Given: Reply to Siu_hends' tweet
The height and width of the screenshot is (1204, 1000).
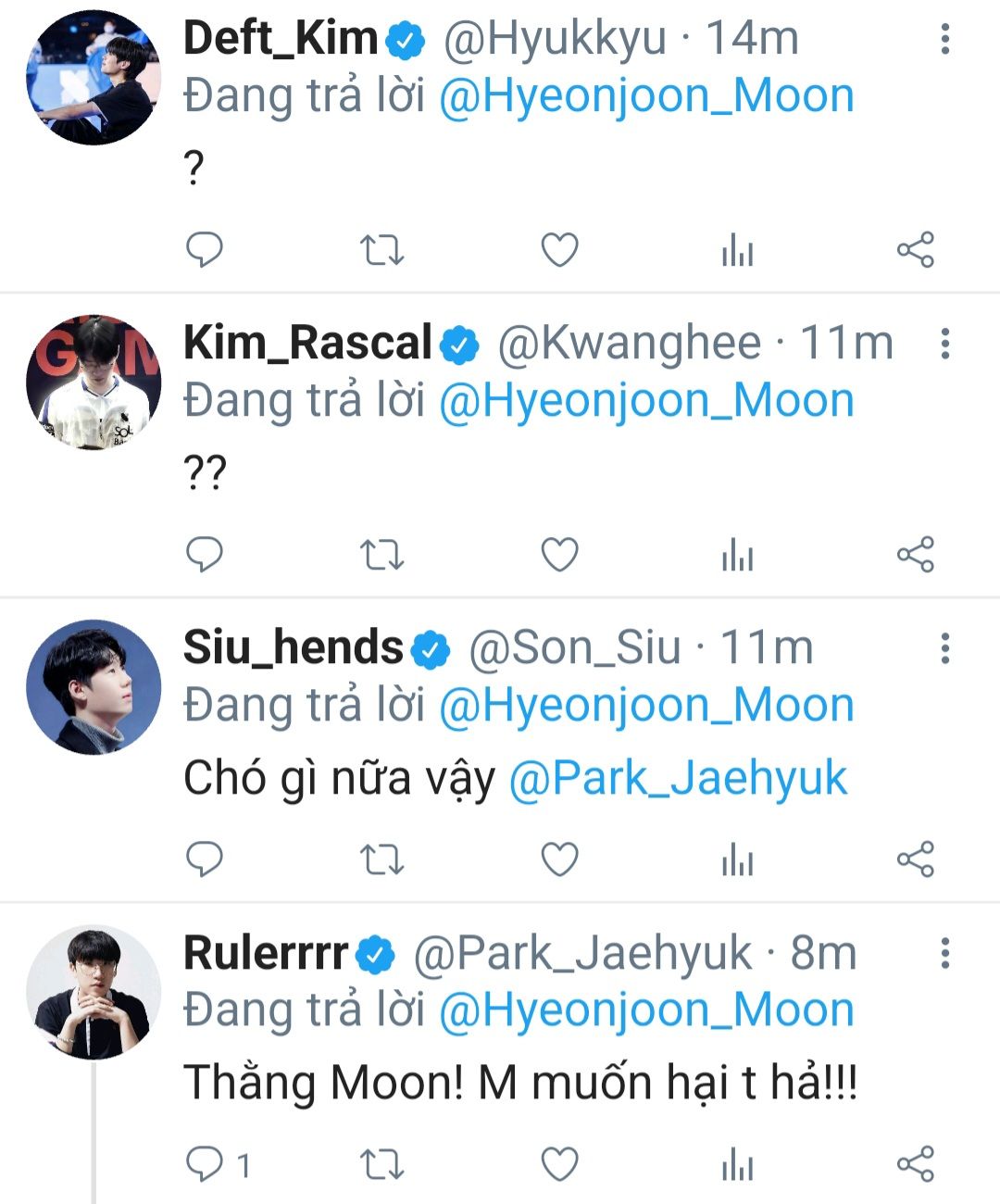Looking at the screenshot, I should (x=205, y=859).
